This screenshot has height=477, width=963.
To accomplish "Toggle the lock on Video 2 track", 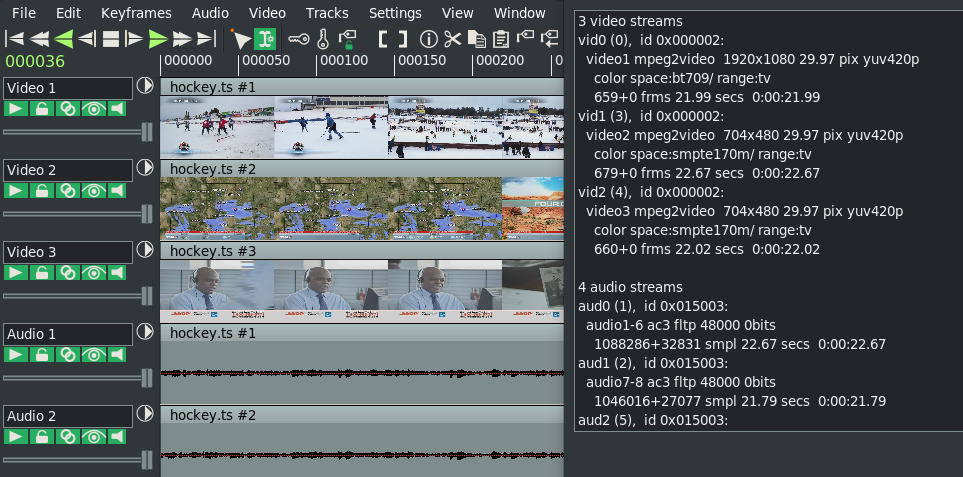I will (42, 191).
